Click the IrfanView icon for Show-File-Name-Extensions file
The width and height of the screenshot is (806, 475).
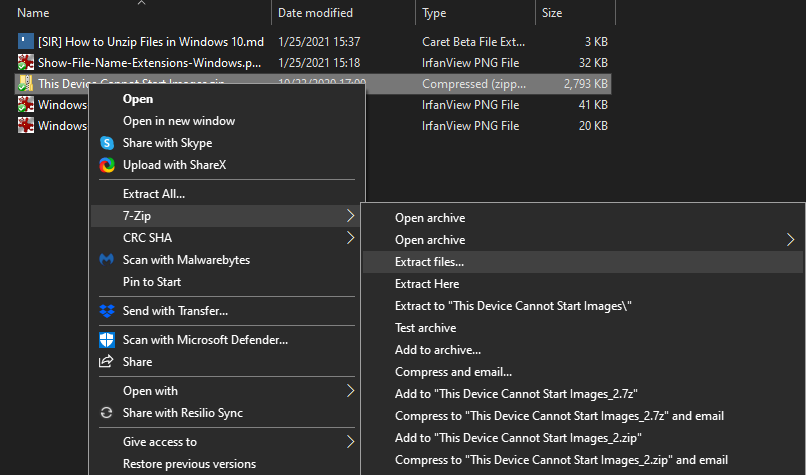click(26, 62)
